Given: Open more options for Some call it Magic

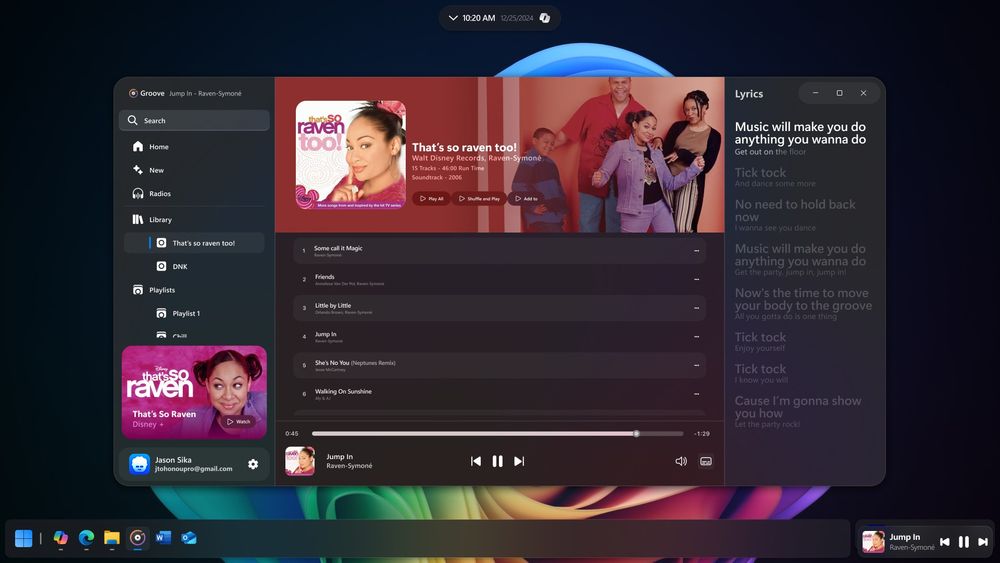Looking at the screenshot, I should 696,251.
